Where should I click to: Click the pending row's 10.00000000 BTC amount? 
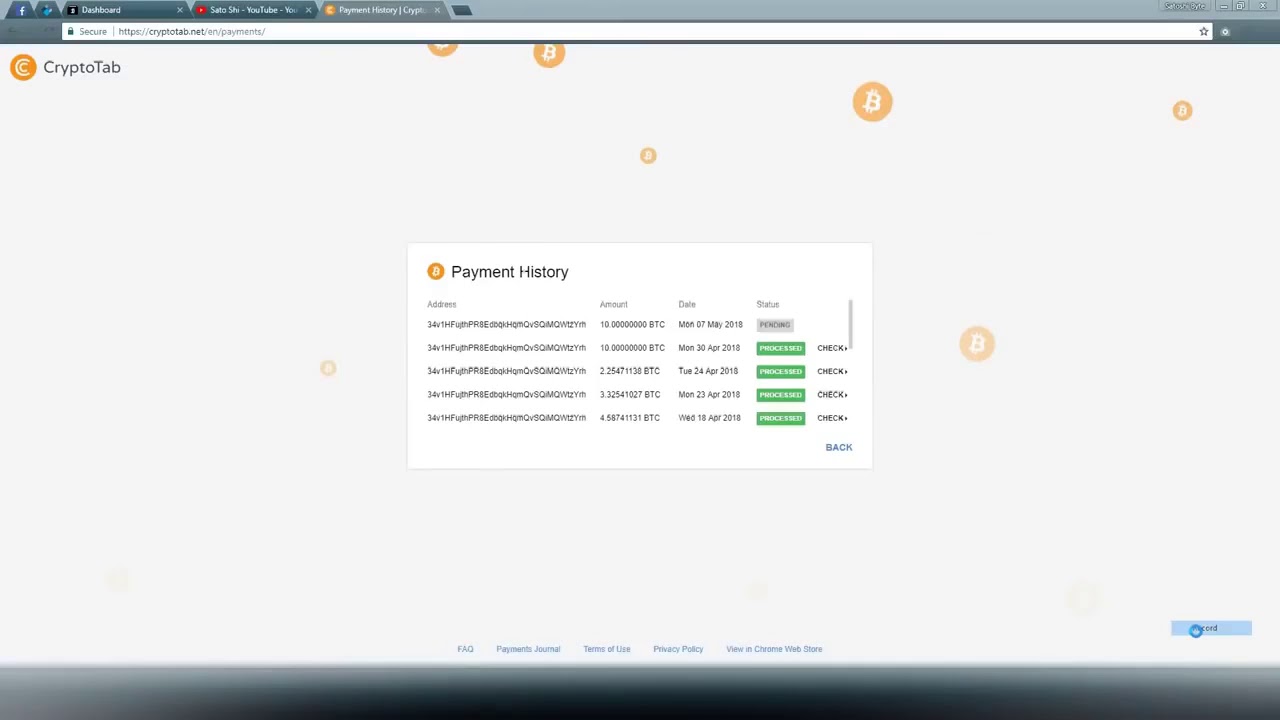point(632,325)
